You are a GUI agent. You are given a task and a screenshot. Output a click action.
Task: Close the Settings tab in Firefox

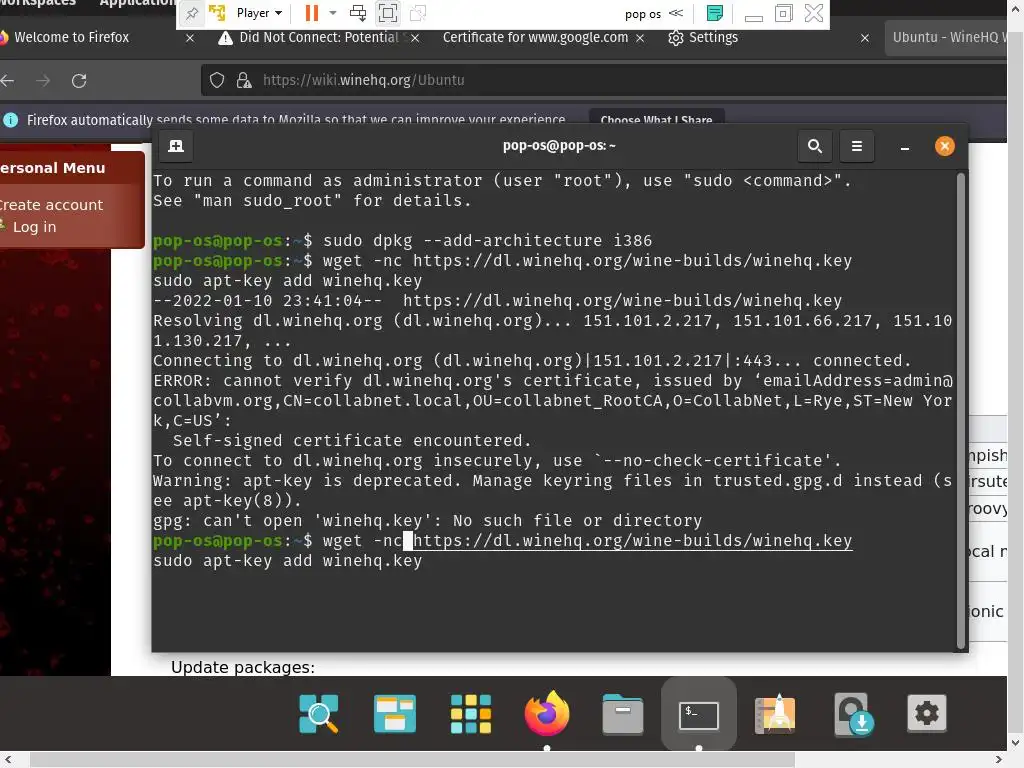pyautogui.click(x=865, y=38)
